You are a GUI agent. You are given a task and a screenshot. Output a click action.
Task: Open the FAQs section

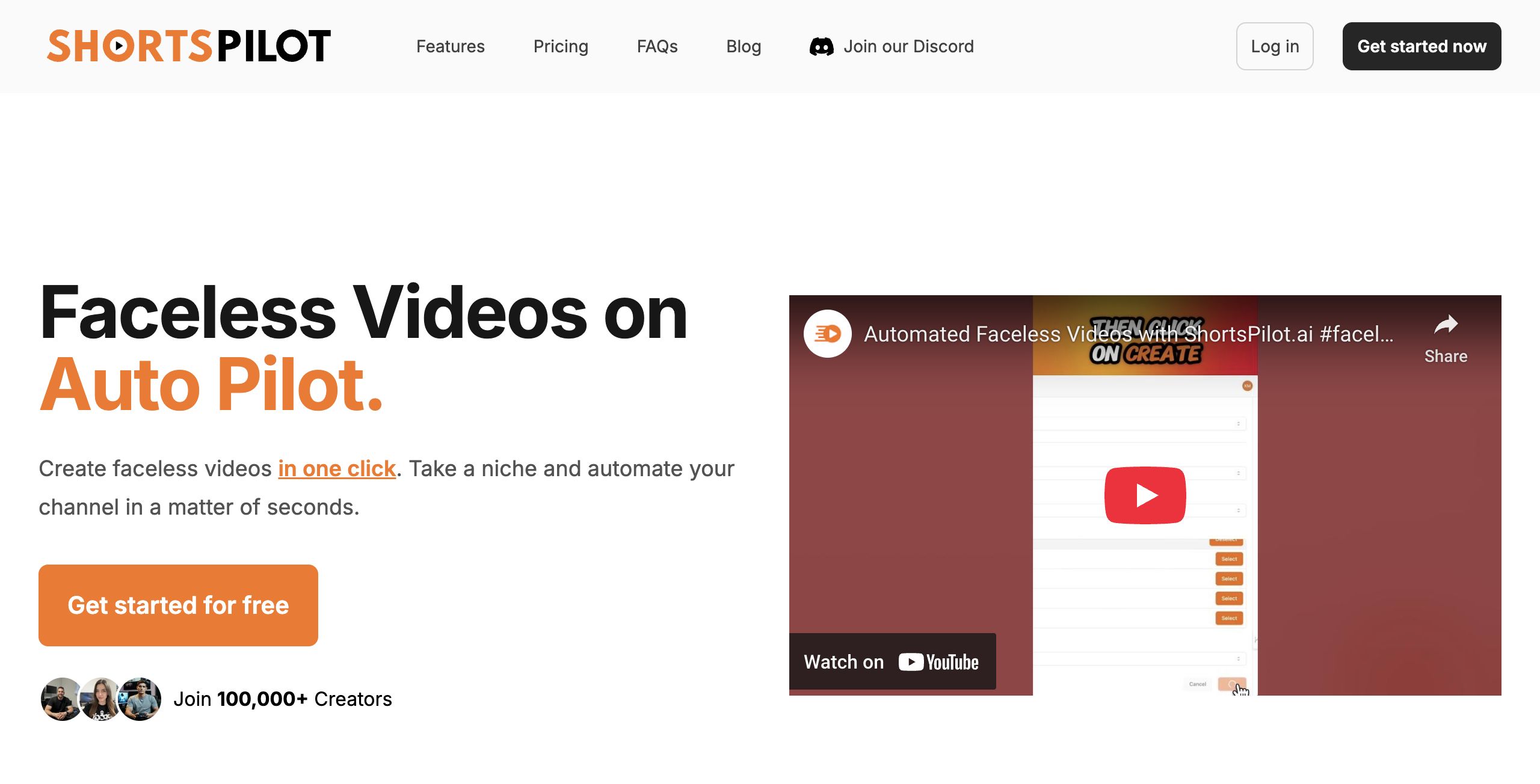pyautogui.click(x=657, y=46)
